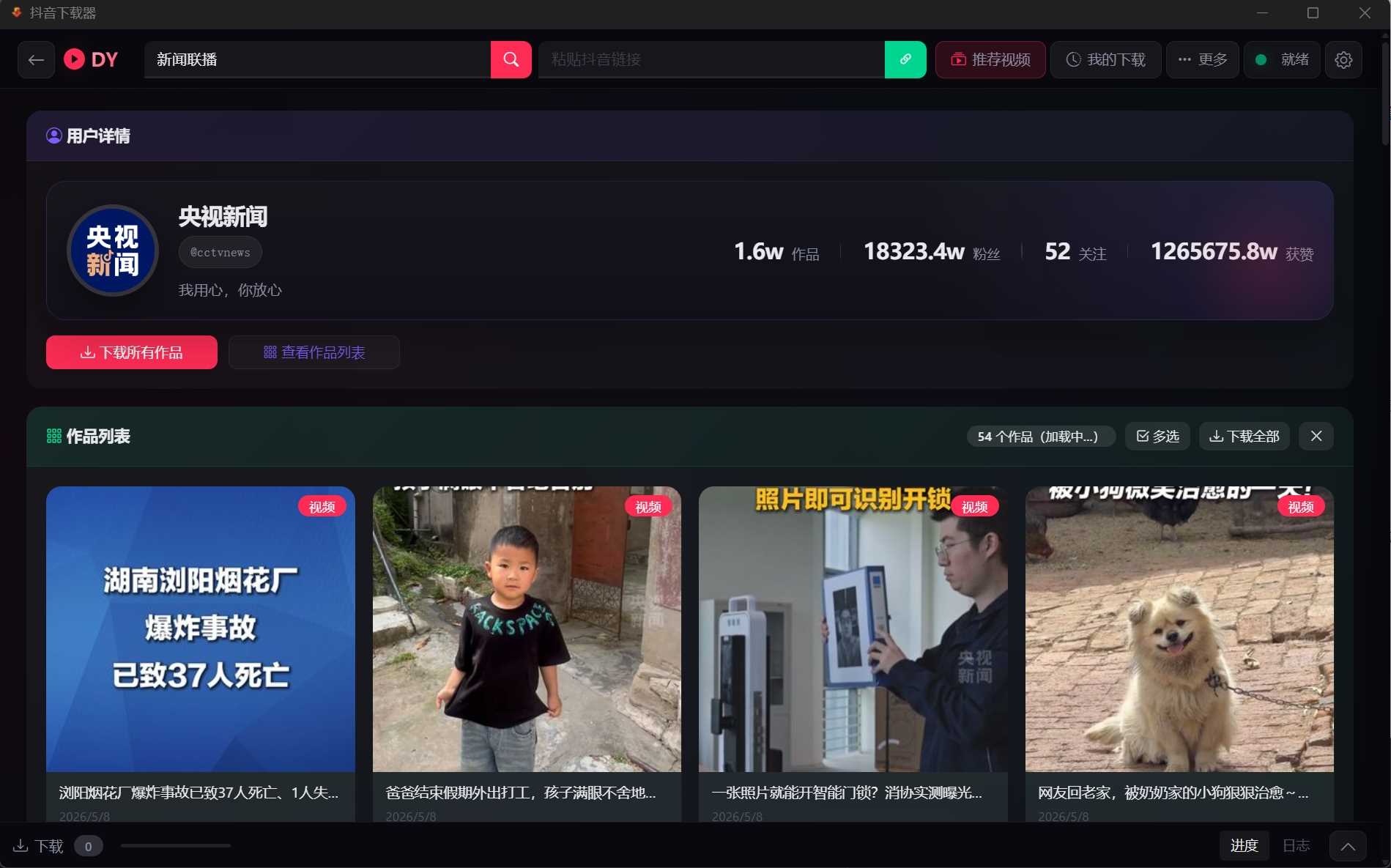Click title 爸爸结束假期外出打工
Image resolution: width=1391 pixels, height=868 pixels.
tap(521, 793)
